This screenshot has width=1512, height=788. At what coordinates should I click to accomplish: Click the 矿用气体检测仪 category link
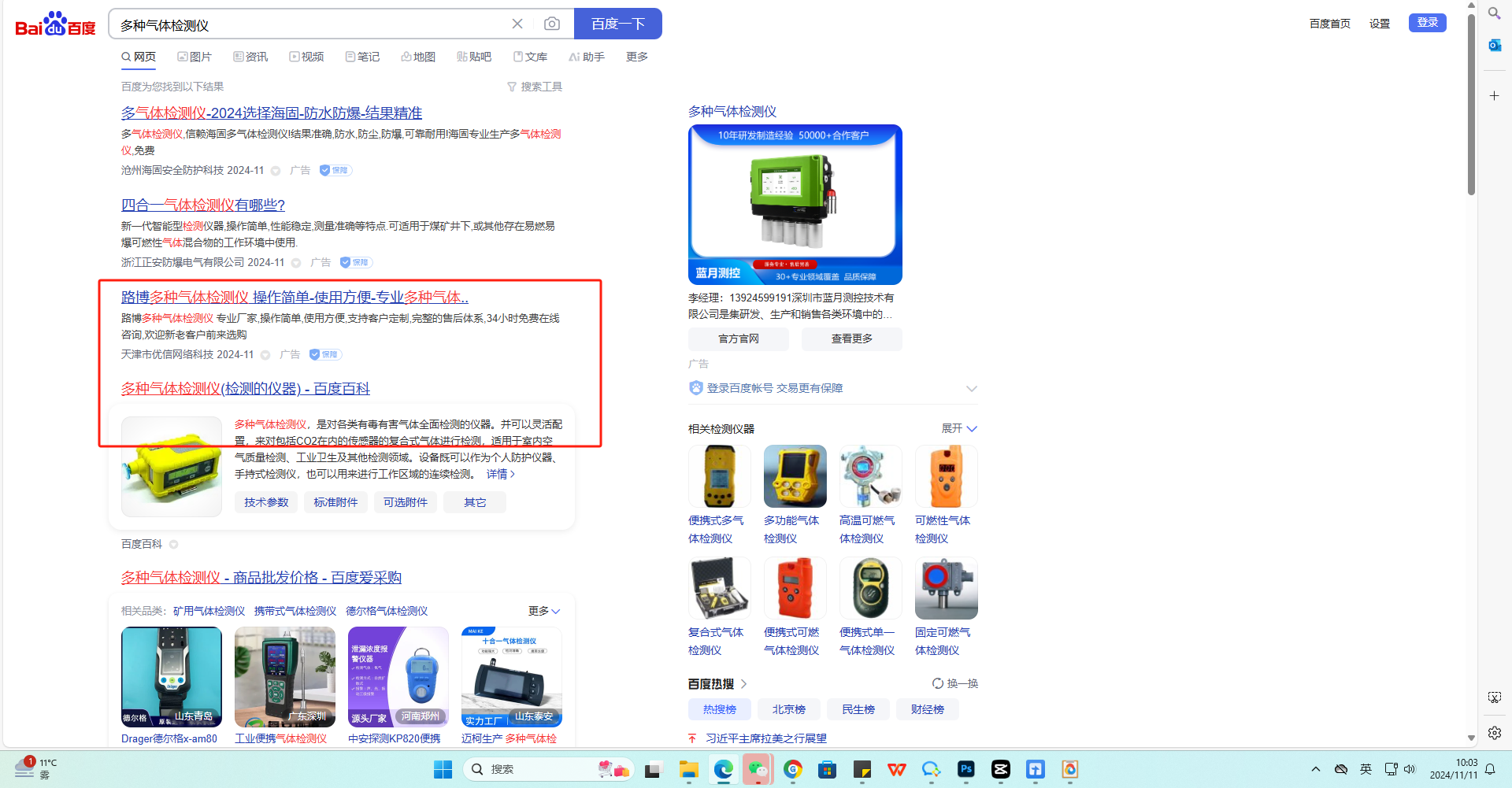pos(209,611)
